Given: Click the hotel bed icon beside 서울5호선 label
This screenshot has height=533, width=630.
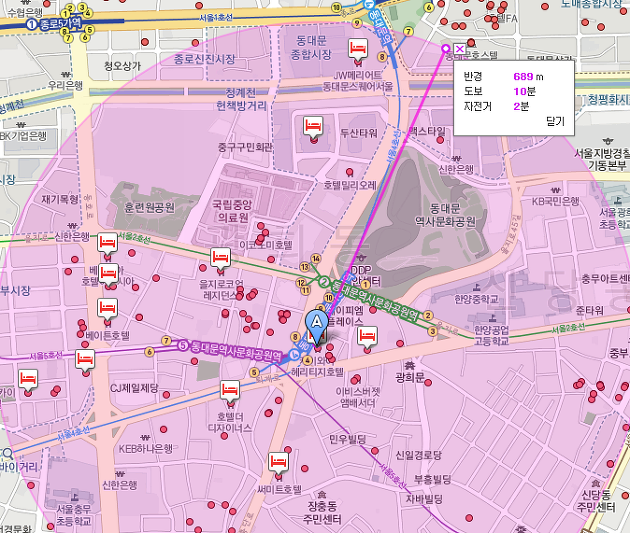Looking at the screenshot, I should click(x=85, y=360).
